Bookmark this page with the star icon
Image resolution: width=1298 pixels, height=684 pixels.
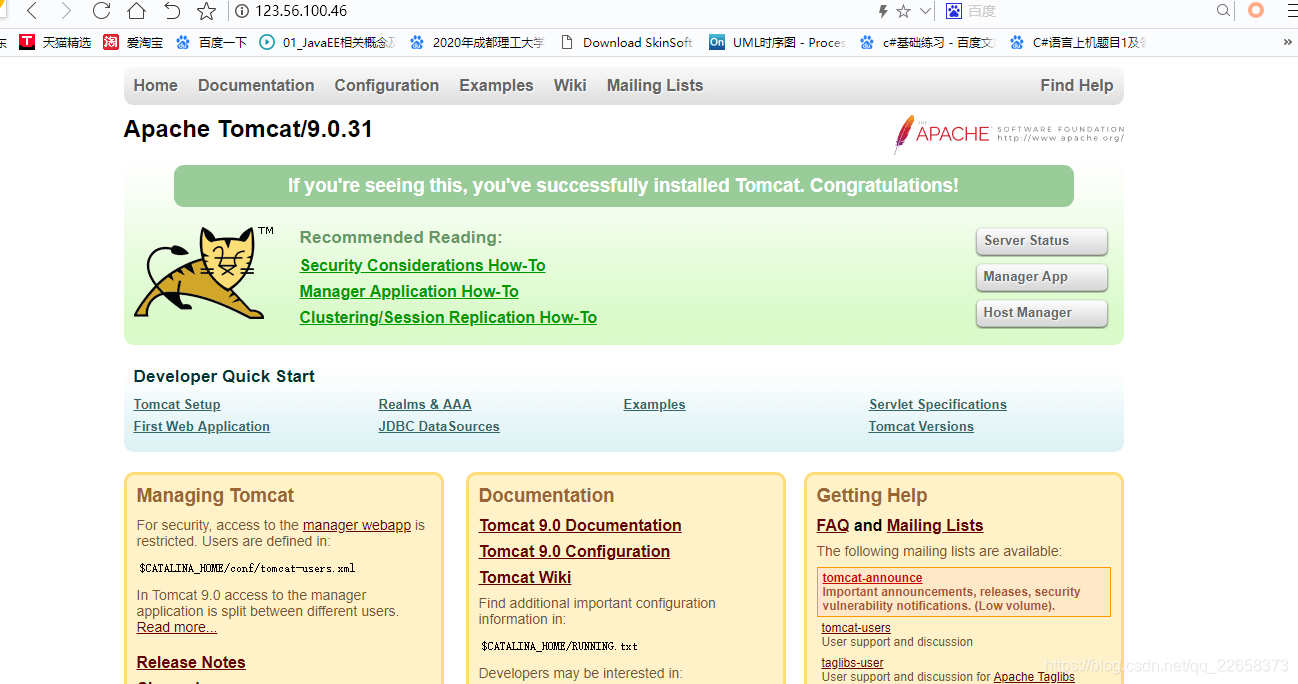coord(206,11)
